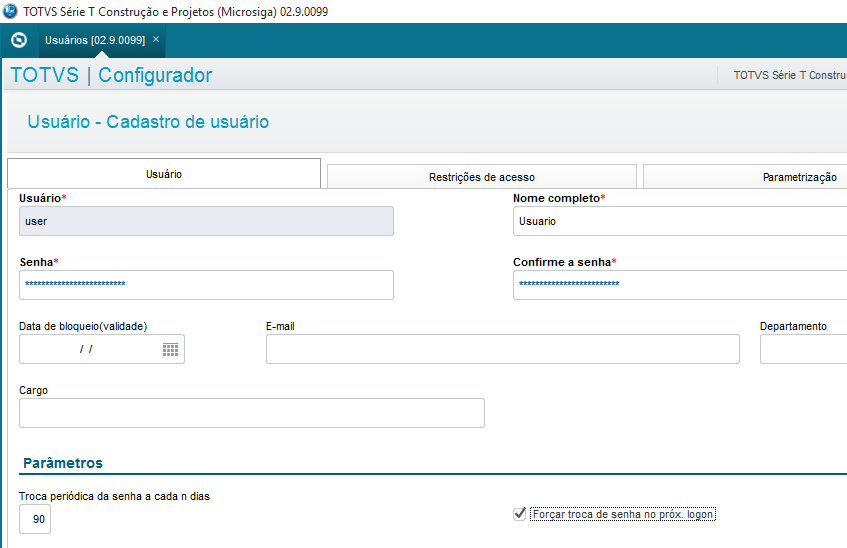Viewport: 847px width, 548px height.
Task: Click the Cargo input field
Action: (252, 413)
